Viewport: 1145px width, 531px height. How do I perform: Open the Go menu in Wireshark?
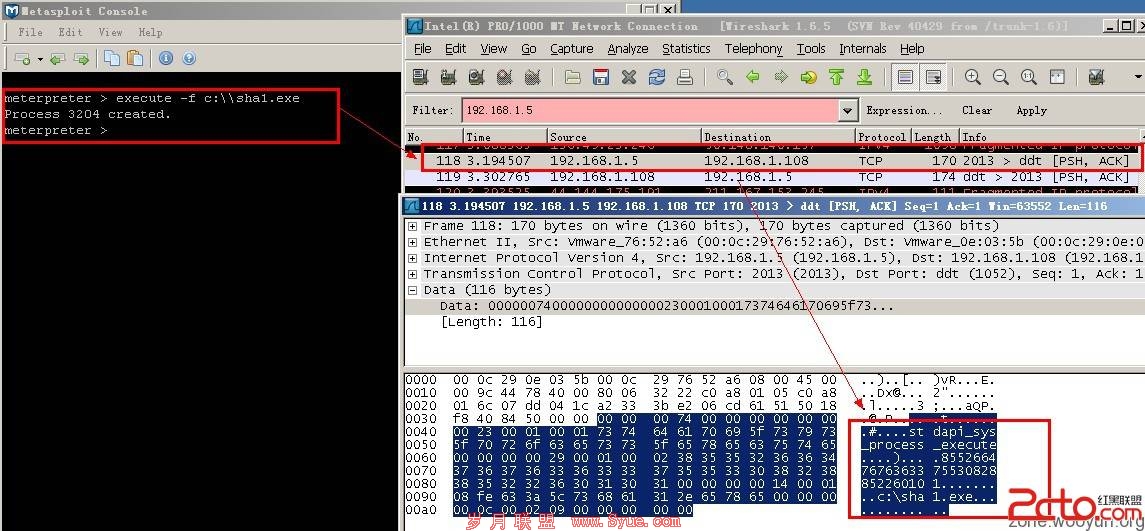click(529, 49)
